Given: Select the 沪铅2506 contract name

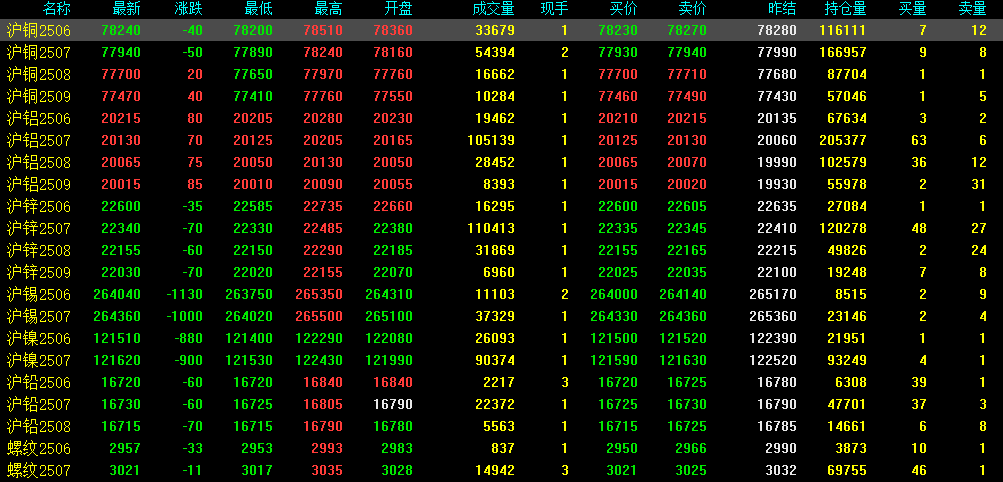Looking at the screenshot, I should pos(38,382).
